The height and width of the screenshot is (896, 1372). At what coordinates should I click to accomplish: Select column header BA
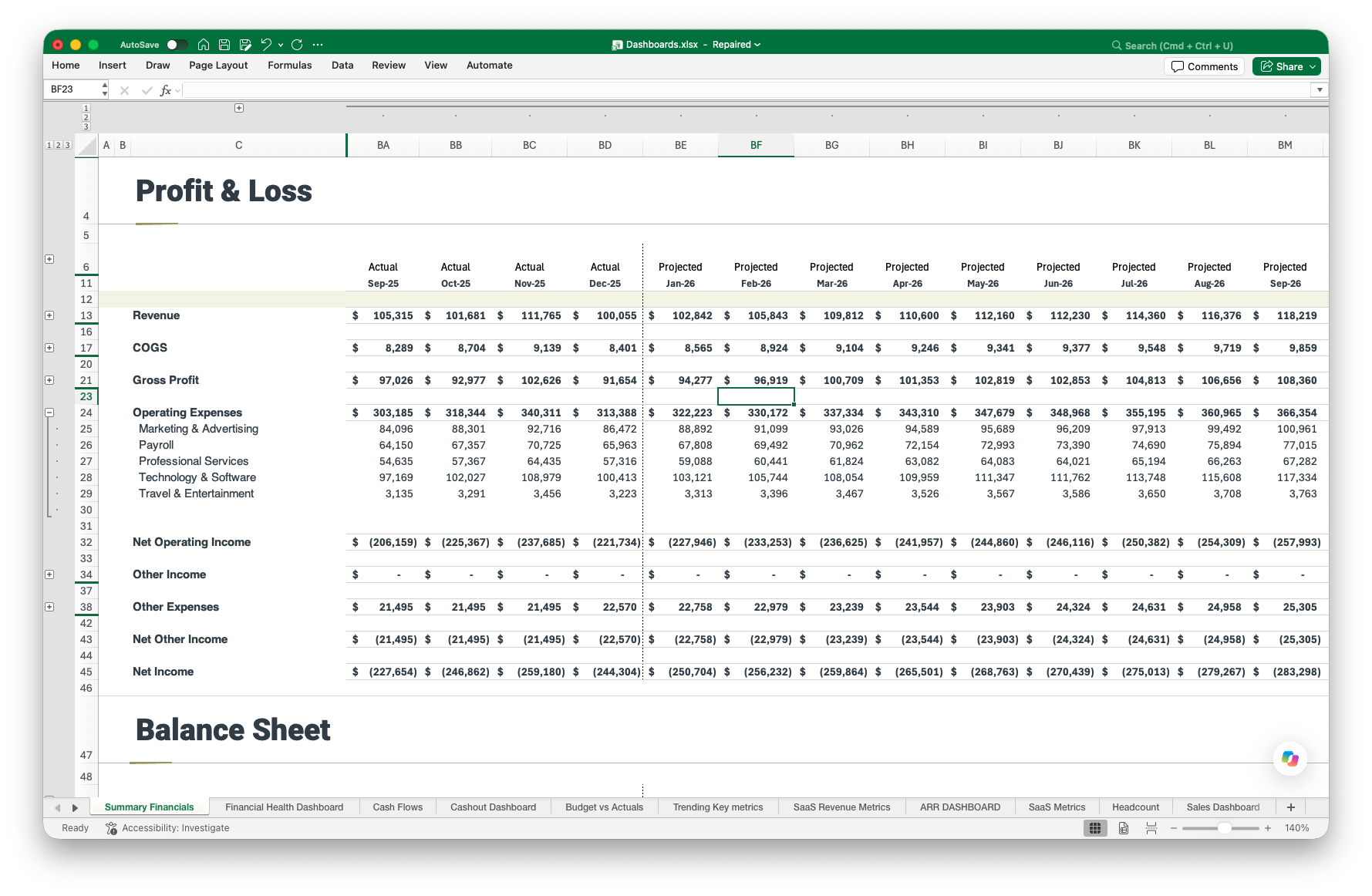pos(383,145)
